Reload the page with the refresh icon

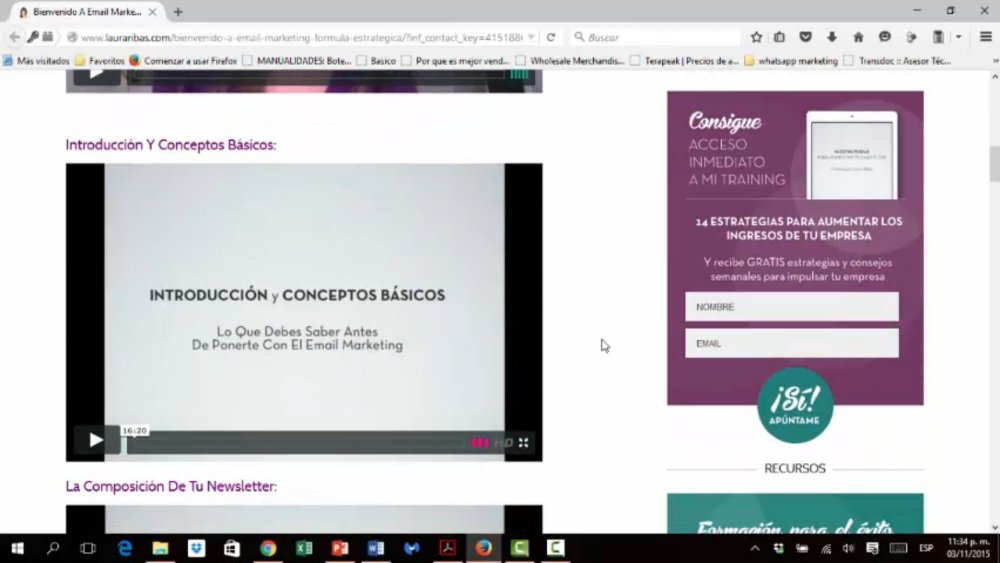coord(551,38)
